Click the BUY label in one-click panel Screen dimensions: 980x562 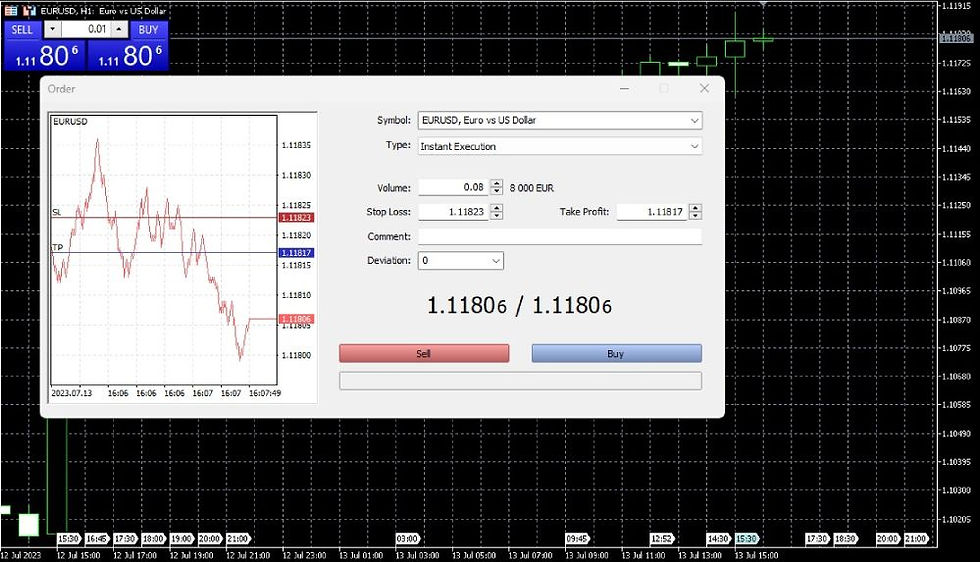pyautogui.click(x=148, y=29)
